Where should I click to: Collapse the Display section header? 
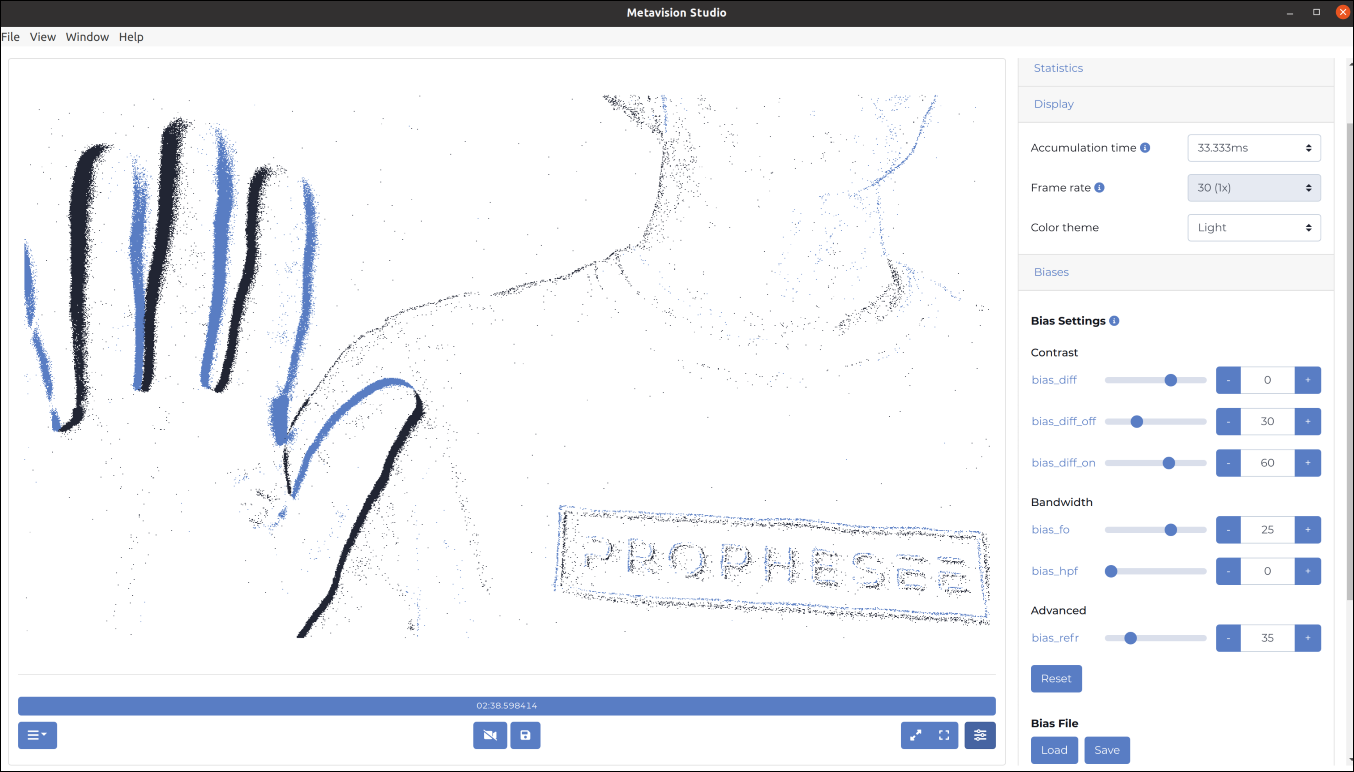[x=1176, y=104]
